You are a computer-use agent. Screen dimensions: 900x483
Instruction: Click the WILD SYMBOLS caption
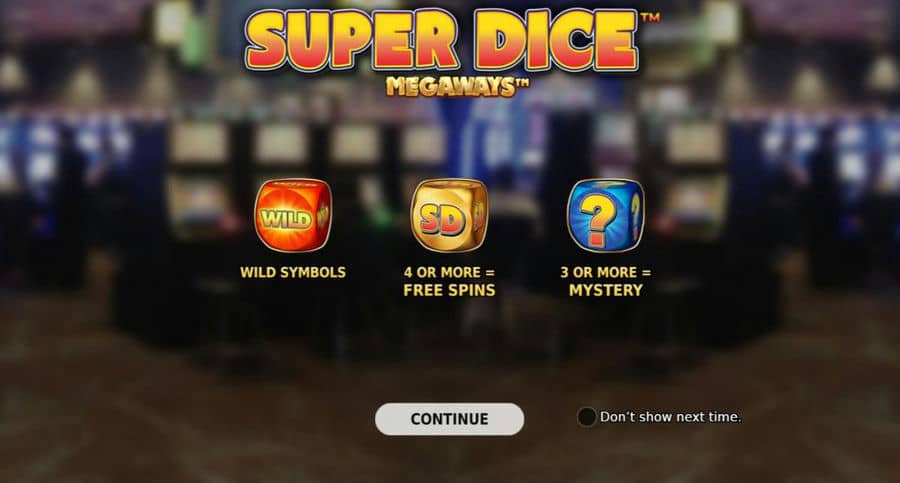(293, 272)
